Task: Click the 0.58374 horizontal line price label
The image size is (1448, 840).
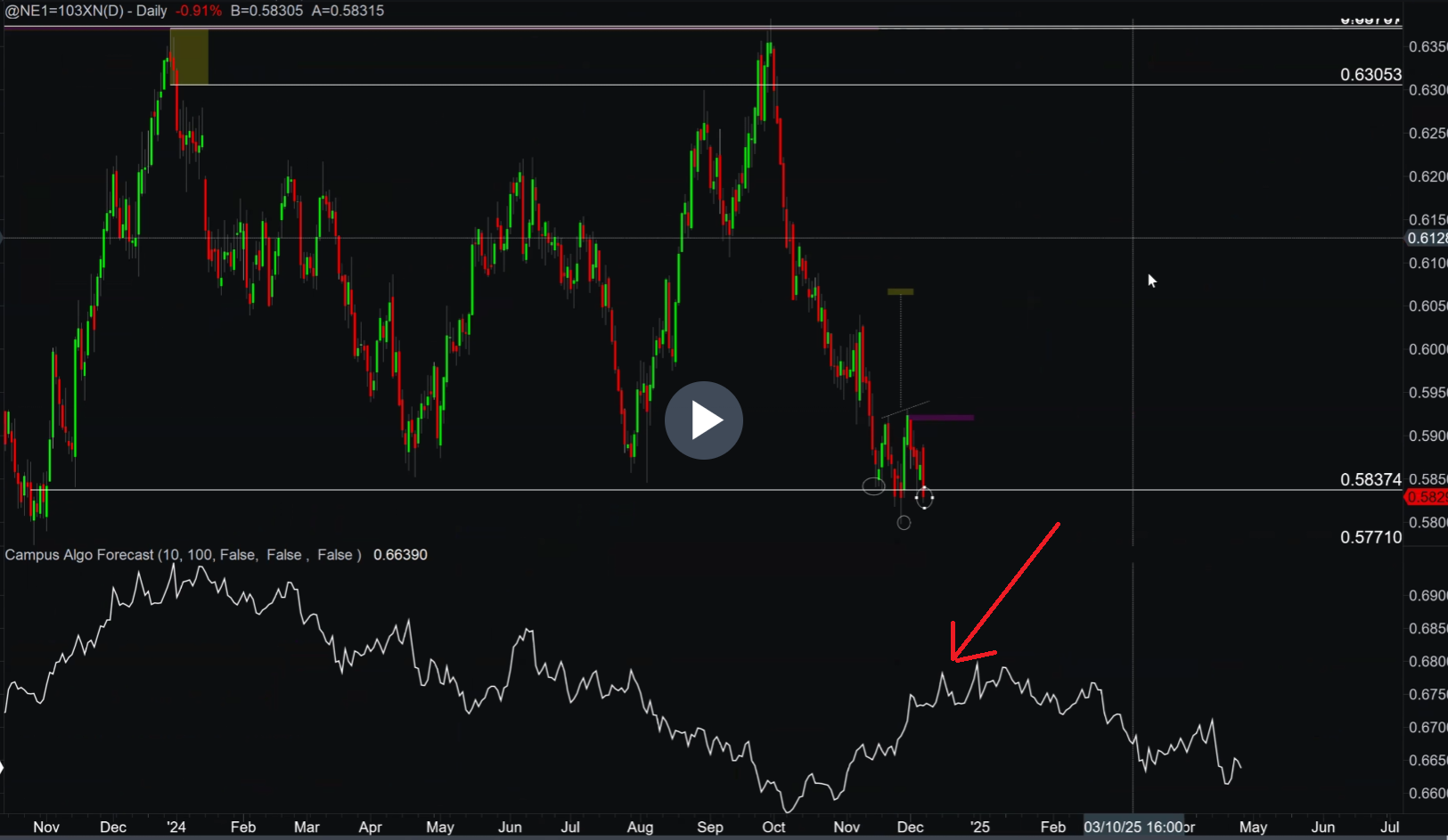Action: 1370,480
